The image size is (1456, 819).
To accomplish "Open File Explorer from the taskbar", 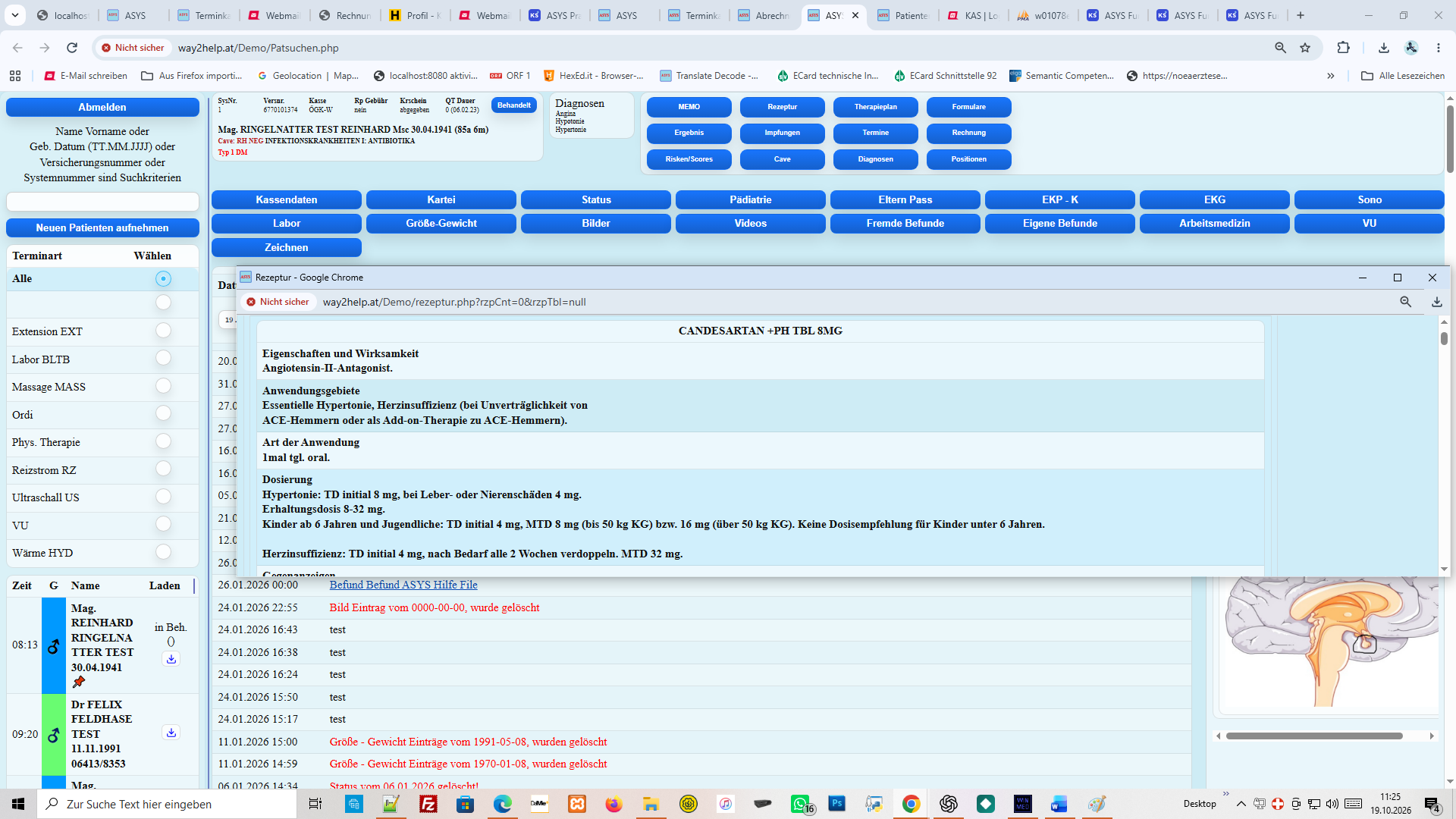I will [651, 804].
